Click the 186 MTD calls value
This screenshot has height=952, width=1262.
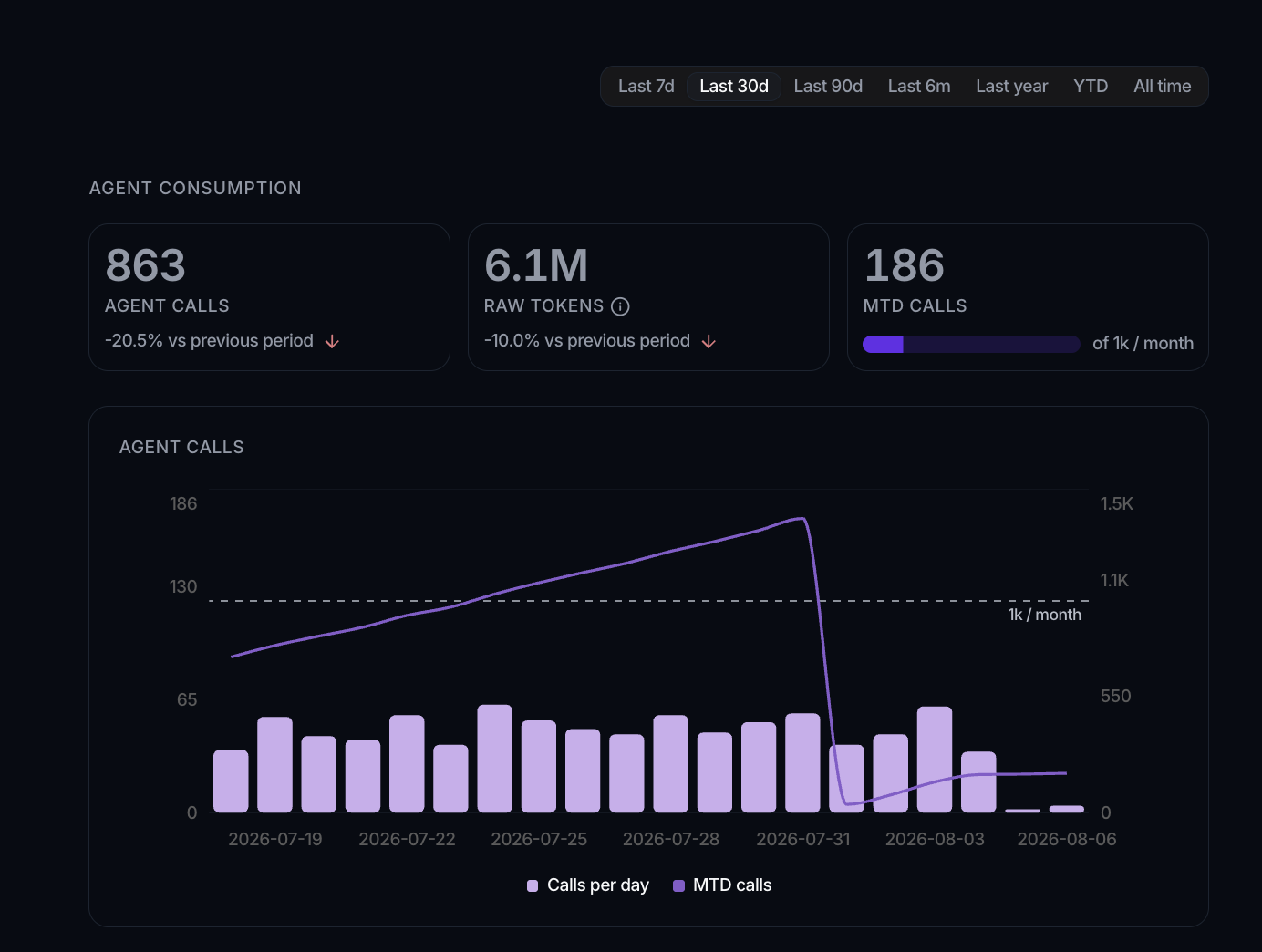[905, 265]
